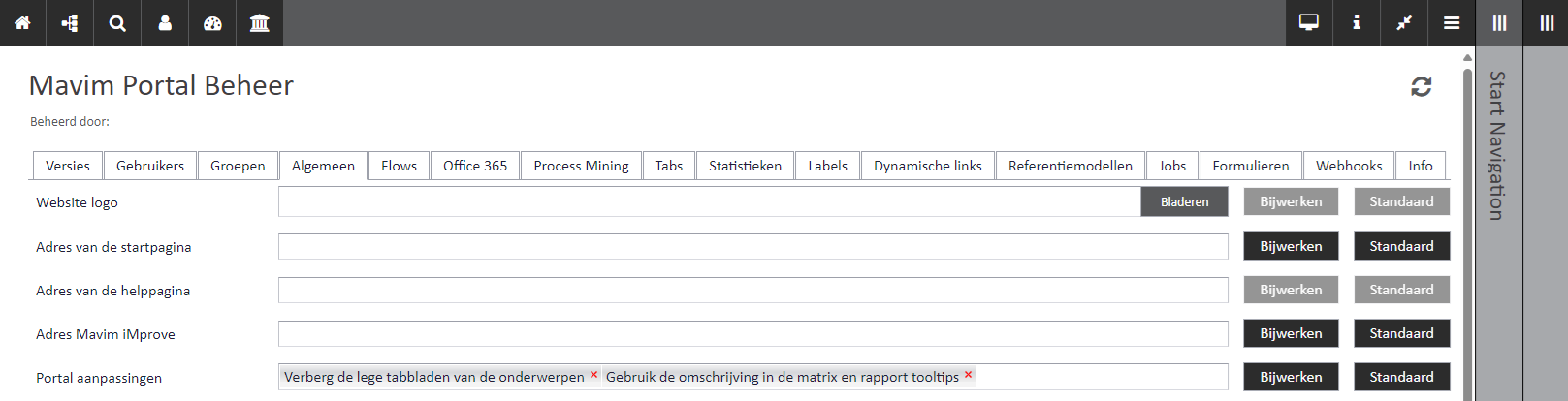Image resolution: width=1568 pixels, height=401 pixels.
Task: Open the Info tab
Action: 1421,166
